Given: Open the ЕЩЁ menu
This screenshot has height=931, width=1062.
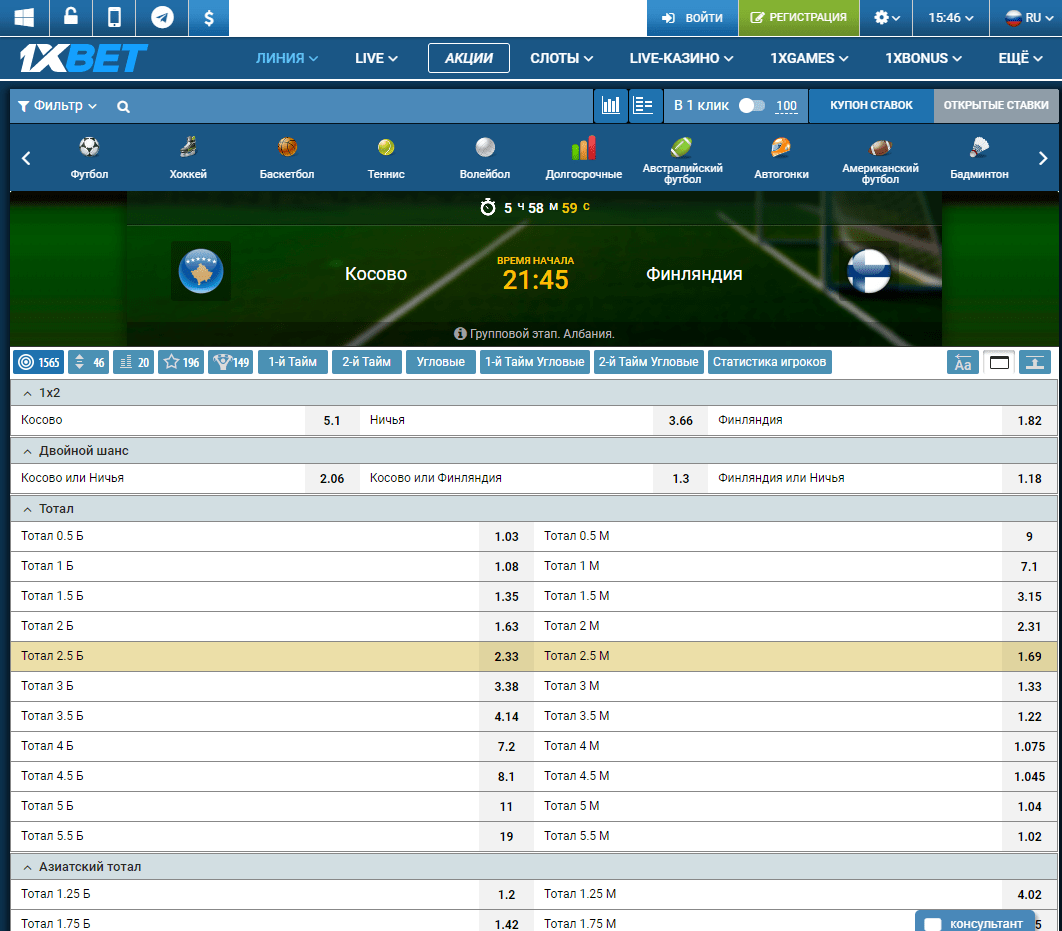Looking at the screenshot, I should pyautogui.click(x=1020, y=58).
